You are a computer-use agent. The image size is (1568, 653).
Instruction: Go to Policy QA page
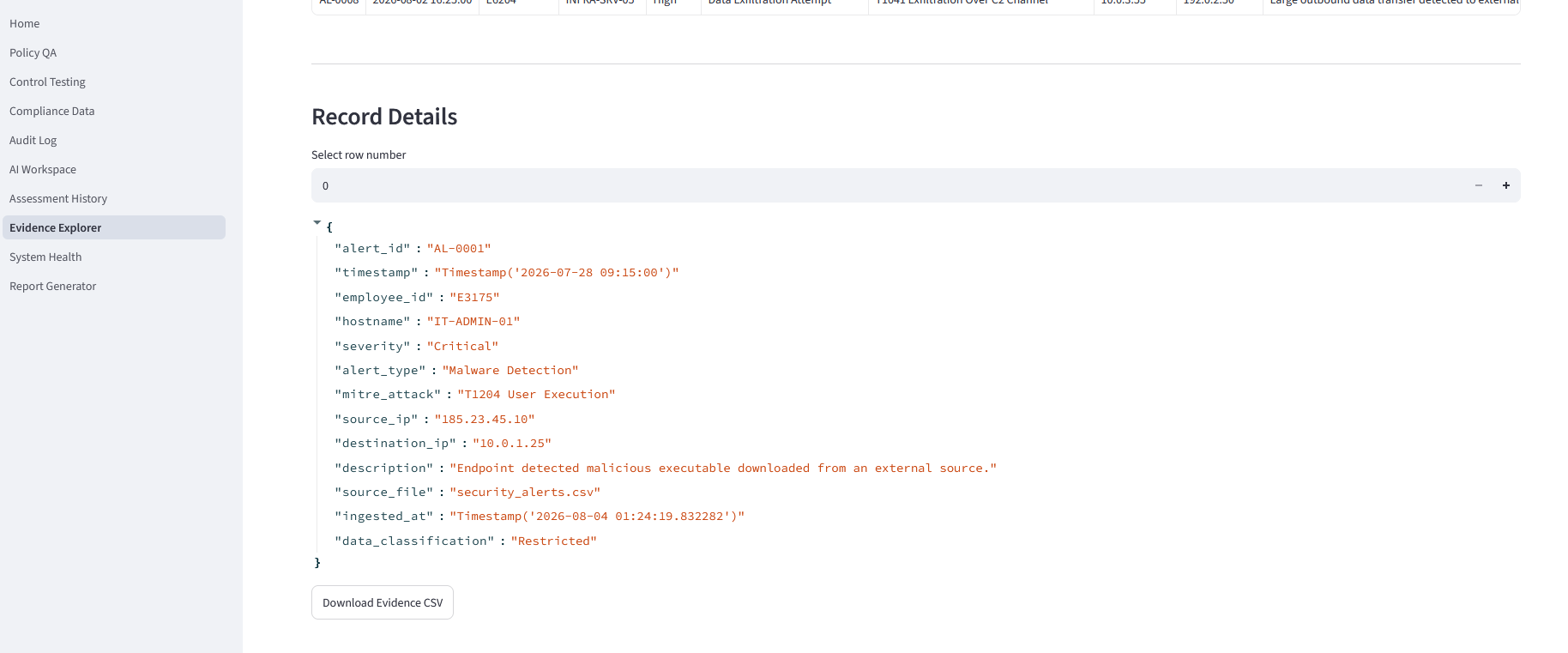[x=33, y=52]
